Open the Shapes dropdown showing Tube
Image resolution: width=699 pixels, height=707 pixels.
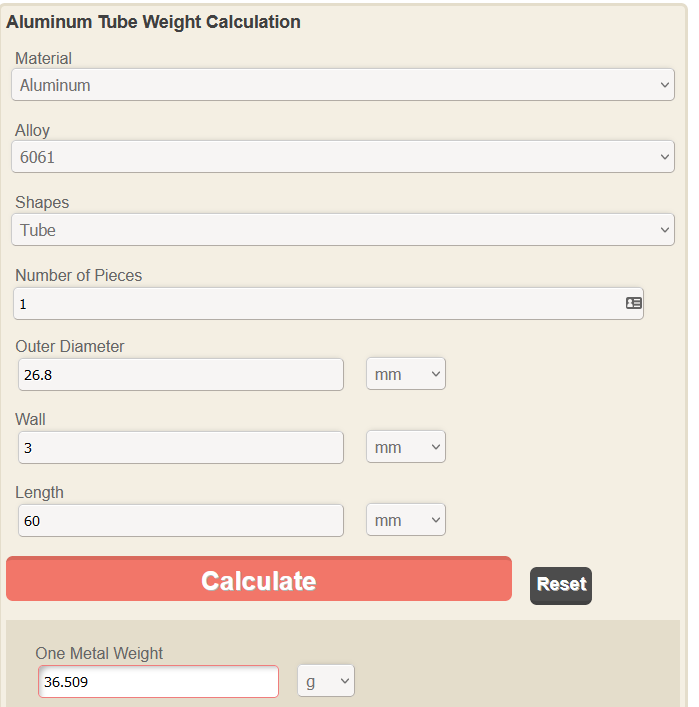[x=343, y=230]
